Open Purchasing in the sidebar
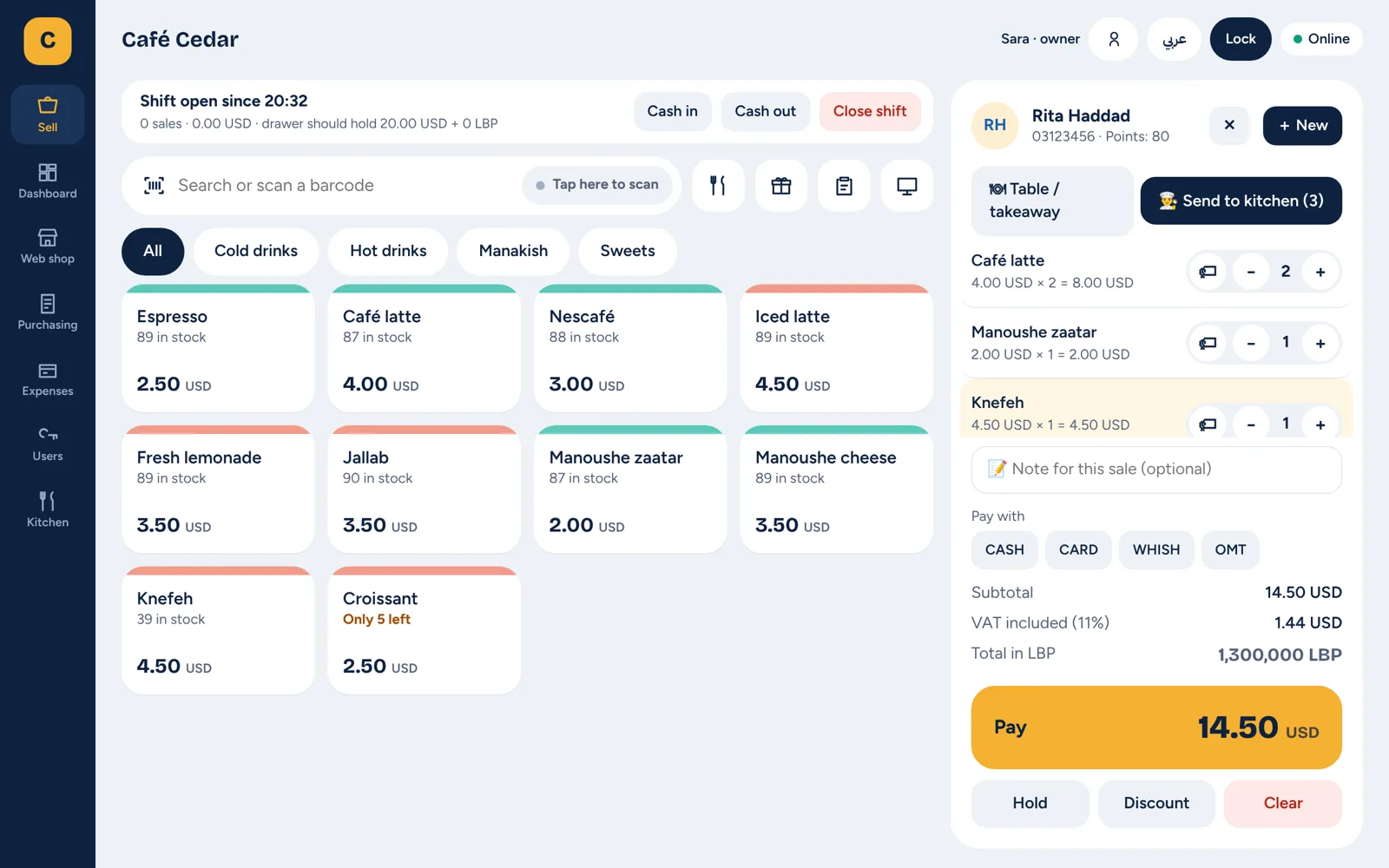The width and height of the screenshot is (1389, 868). pos(48,312)
